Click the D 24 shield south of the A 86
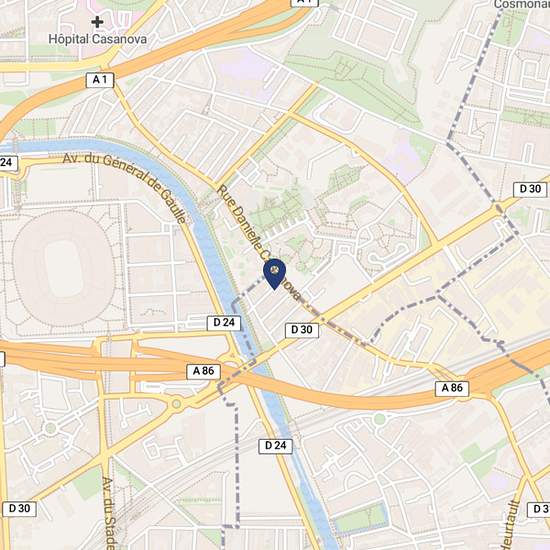 click(x=275, y=446)
